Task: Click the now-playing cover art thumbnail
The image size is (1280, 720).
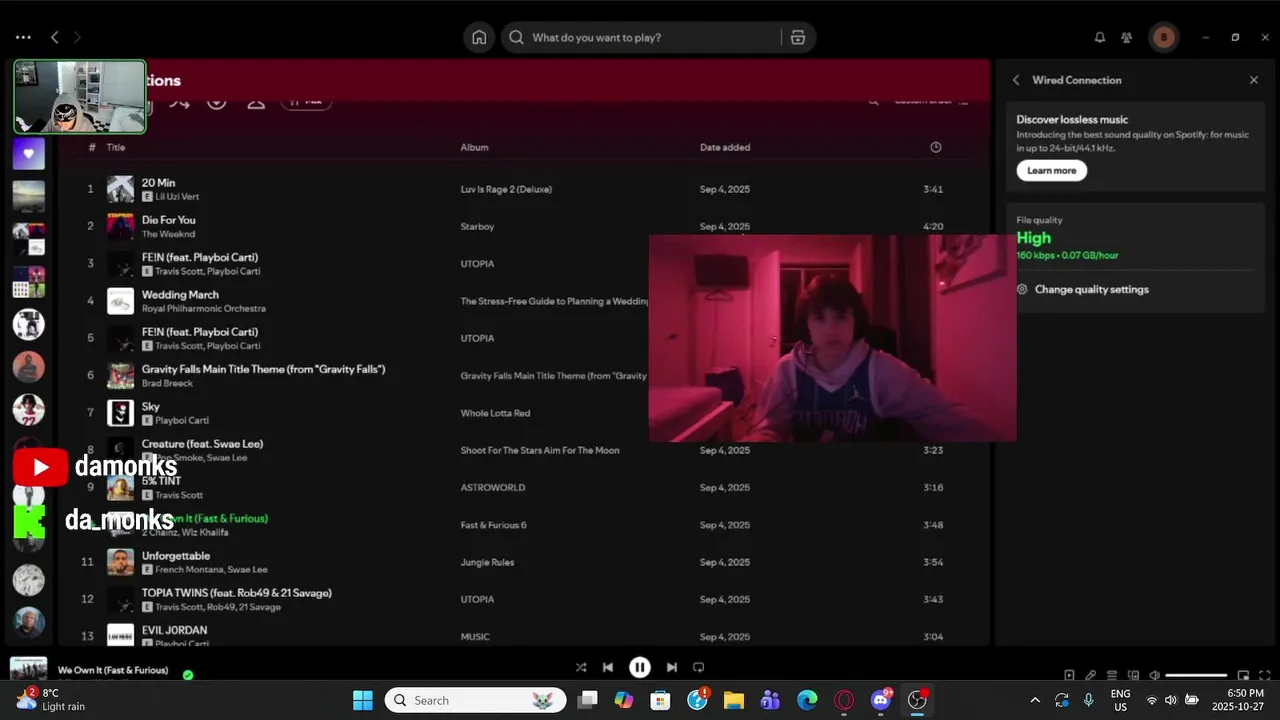Action: 28,668
